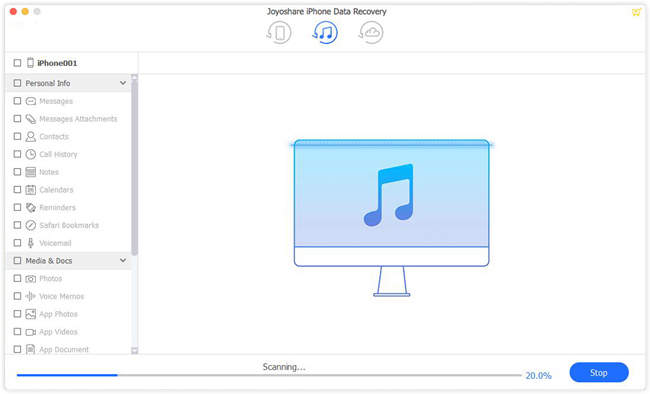Select the Reminders label

click(58, 207)
